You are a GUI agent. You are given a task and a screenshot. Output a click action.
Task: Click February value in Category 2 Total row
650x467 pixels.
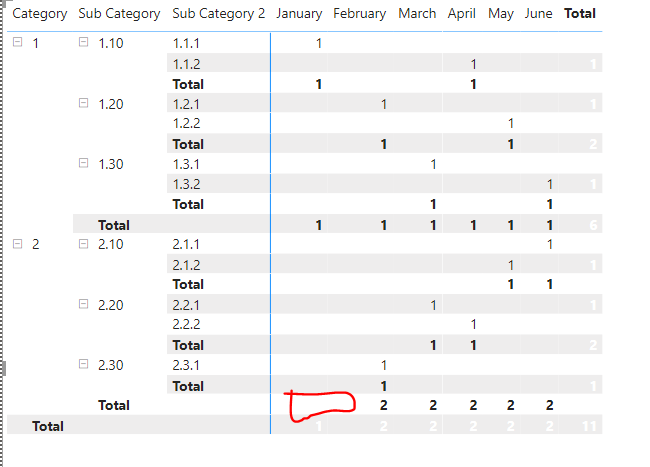coord(383,405)
